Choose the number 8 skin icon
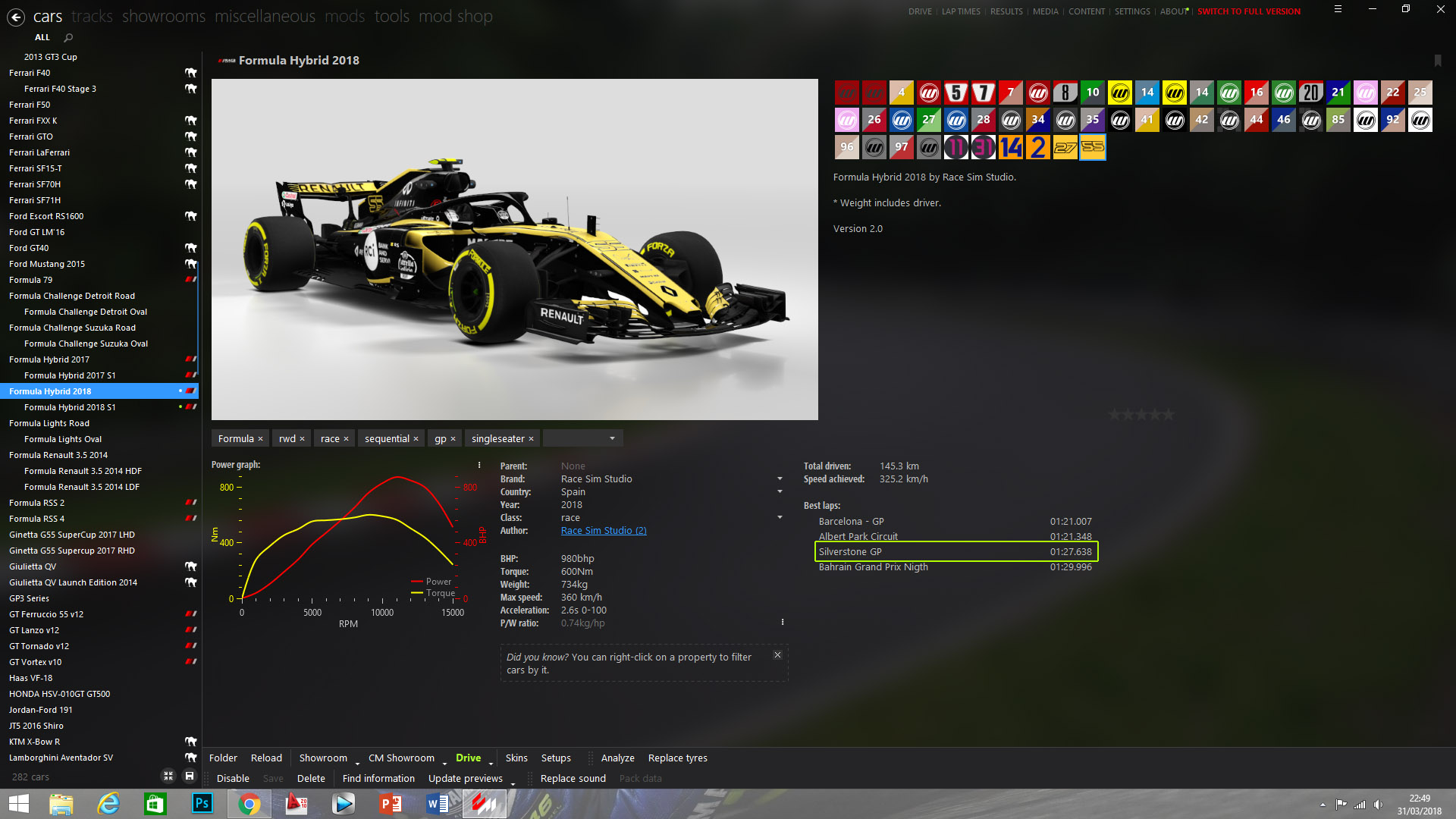The height and width of the screenshot is (819, 1456). click(x=1065, y=93)
